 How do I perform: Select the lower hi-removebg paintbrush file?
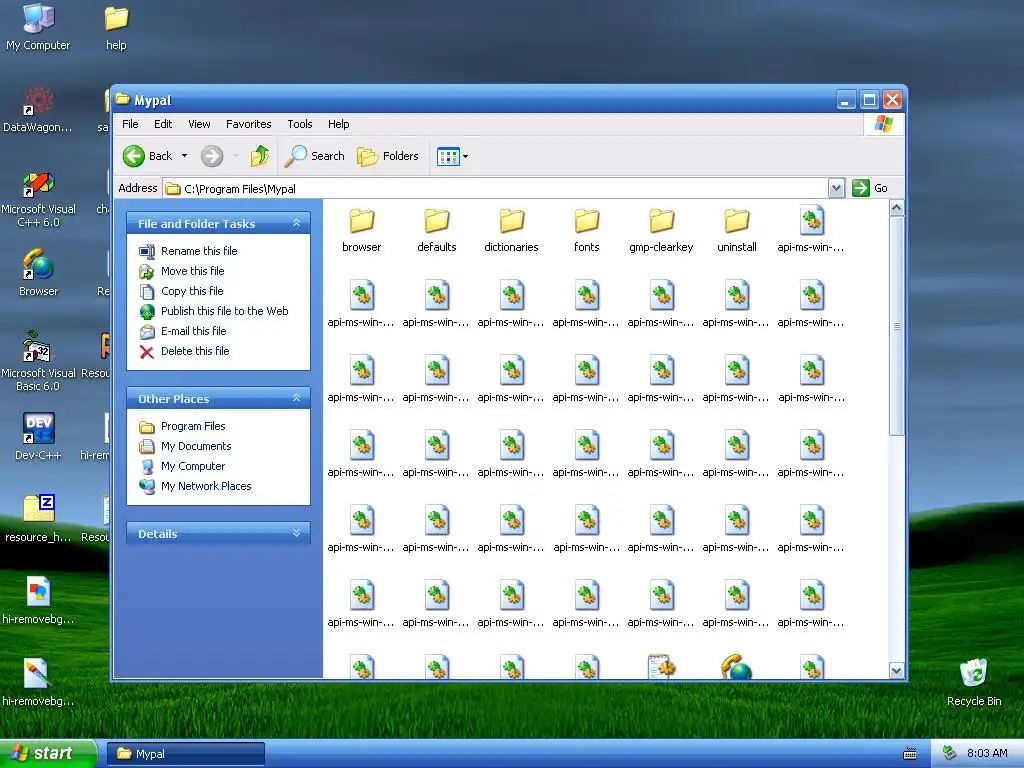coord(38,682)
